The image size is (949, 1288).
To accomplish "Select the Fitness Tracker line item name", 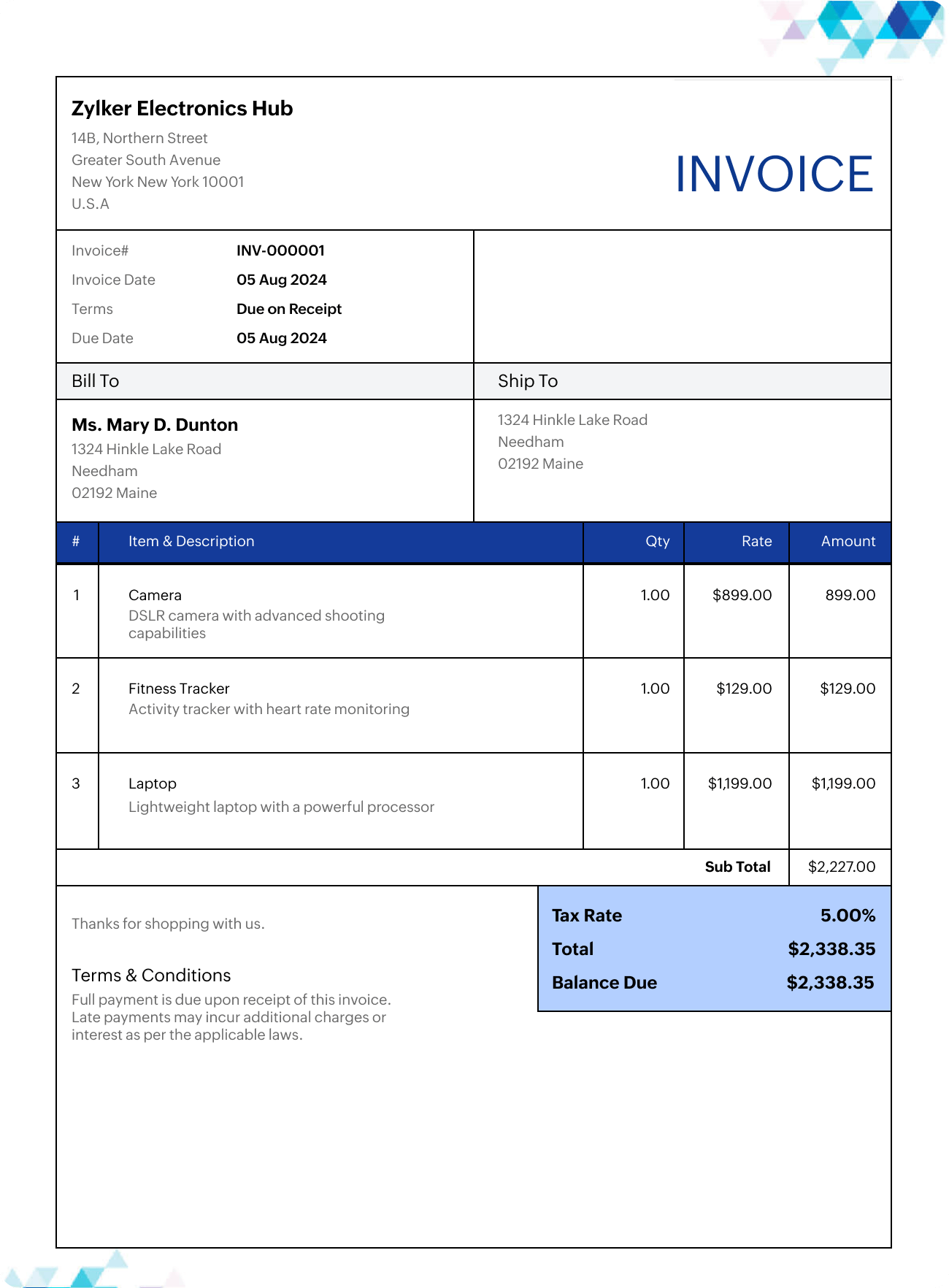I will 179,689.
